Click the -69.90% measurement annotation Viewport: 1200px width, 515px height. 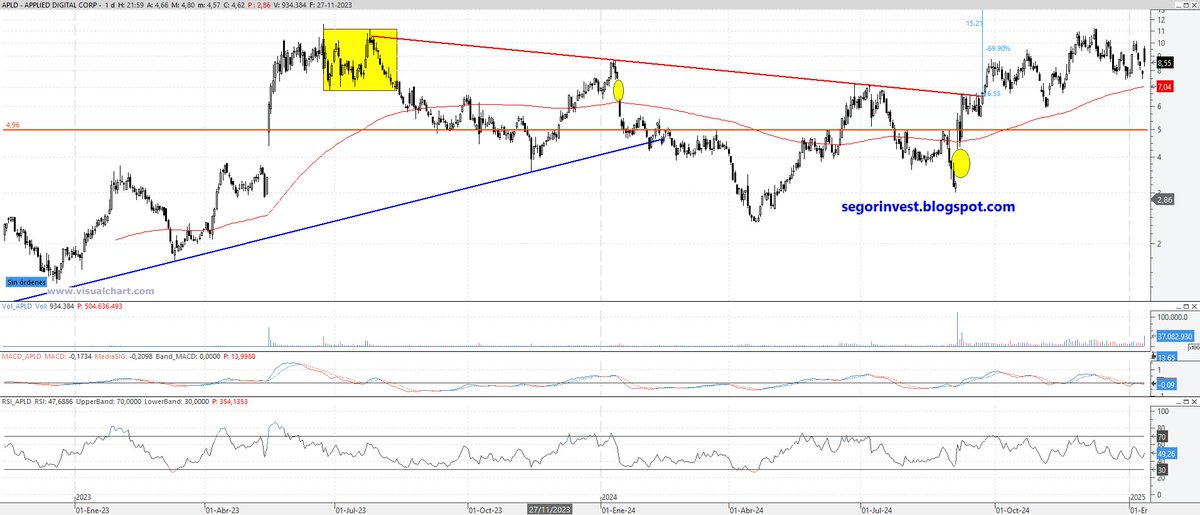coord(997,48)
